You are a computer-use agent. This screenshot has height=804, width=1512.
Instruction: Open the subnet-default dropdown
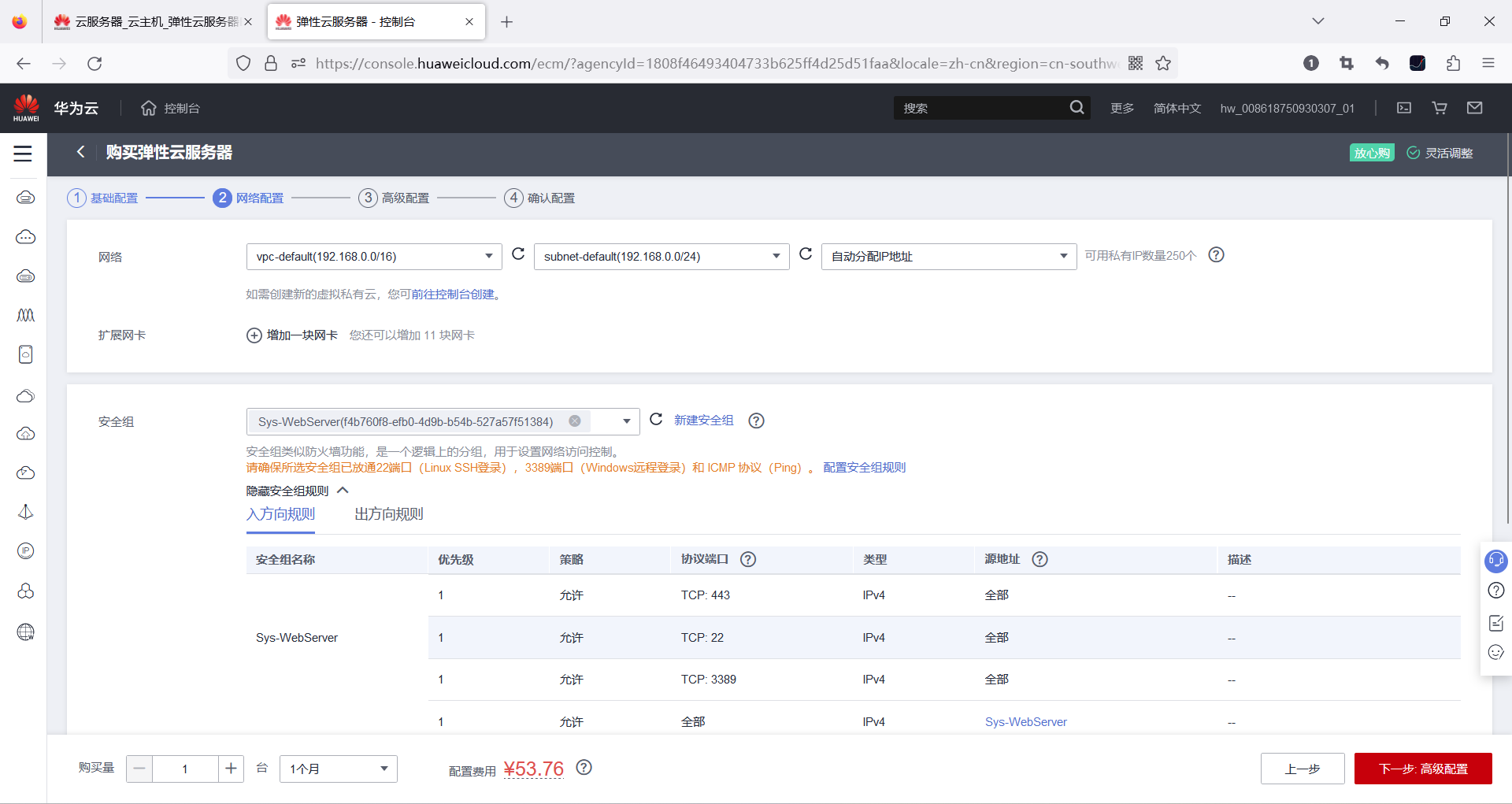pos(661,257)
